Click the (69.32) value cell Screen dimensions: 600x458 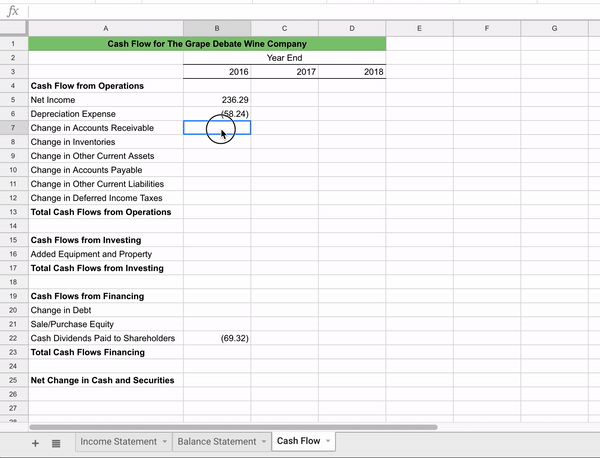217,338
